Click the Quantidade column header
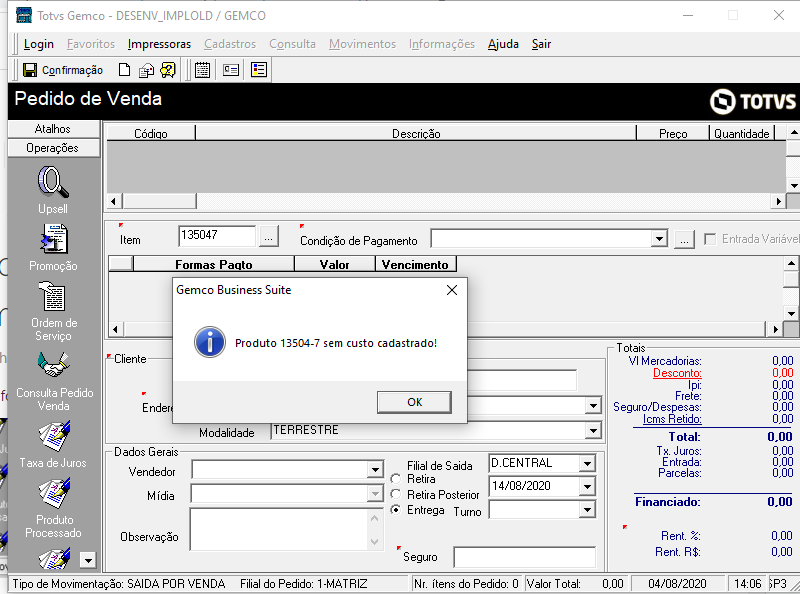Viewport: 800px width, 594px height. click(x=741, y=134)
